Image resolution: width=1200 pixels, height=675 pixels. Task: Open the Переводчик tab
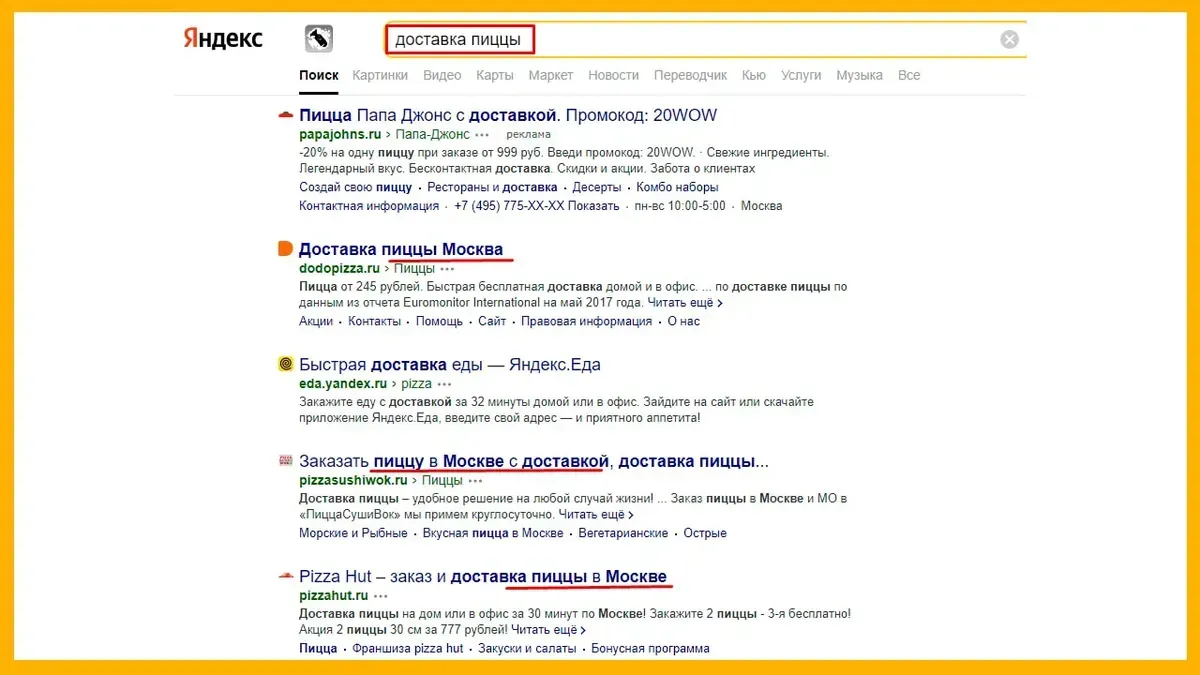point(691,75)
